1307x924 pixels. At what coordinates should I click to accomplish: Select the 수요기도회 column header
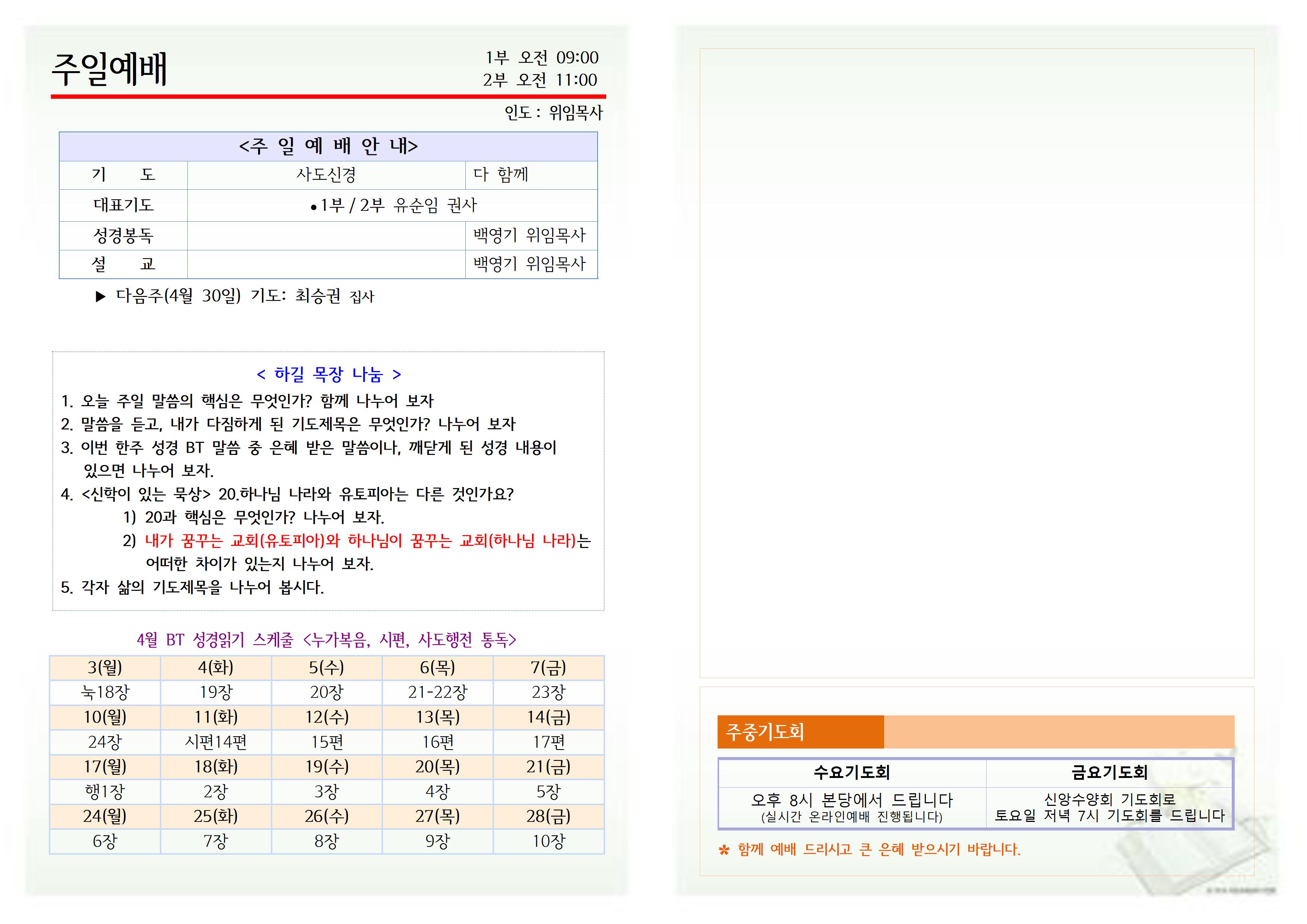(x=852, y=773)
